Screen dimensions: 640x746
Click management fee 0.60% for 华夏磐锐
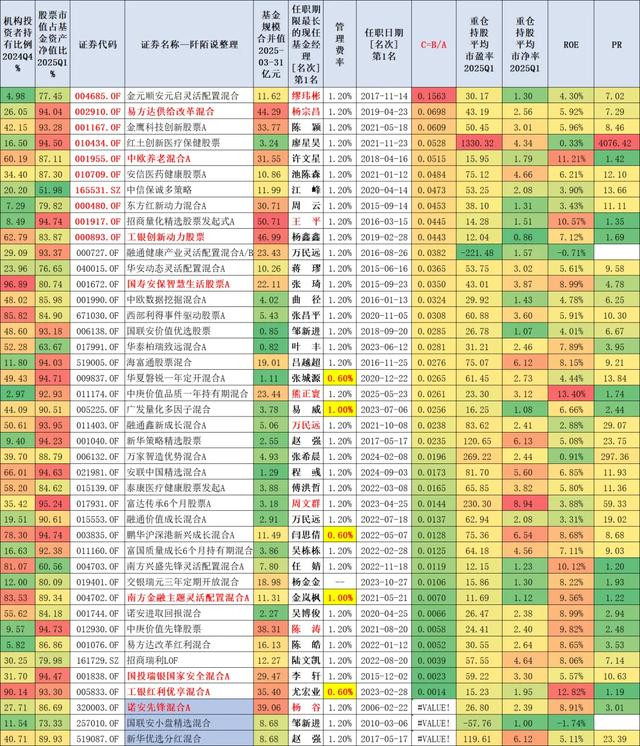point(340,378)
